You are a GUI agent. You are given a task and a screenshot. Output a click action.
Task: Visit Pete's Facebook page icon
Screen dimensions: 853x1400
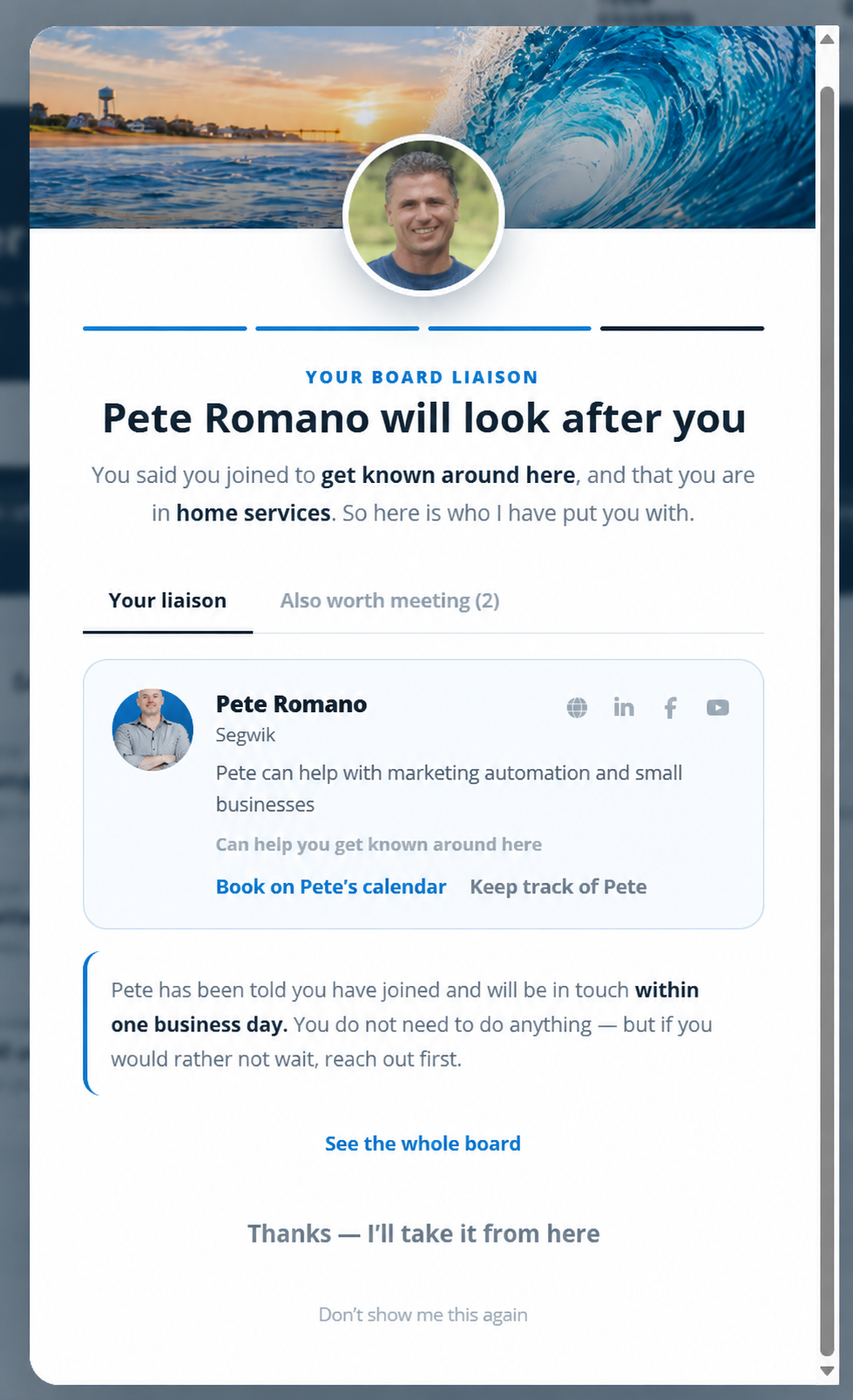coord(670,708)
